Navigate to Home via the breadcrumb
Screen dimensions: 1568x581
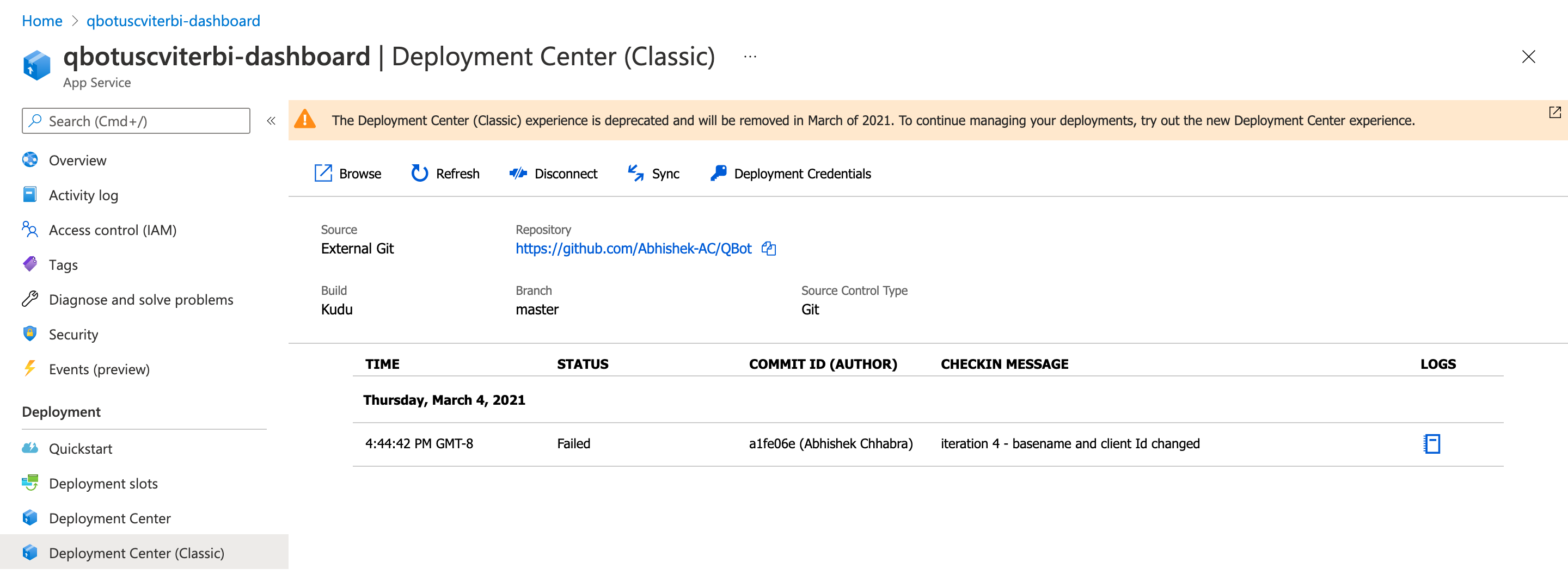41,20
